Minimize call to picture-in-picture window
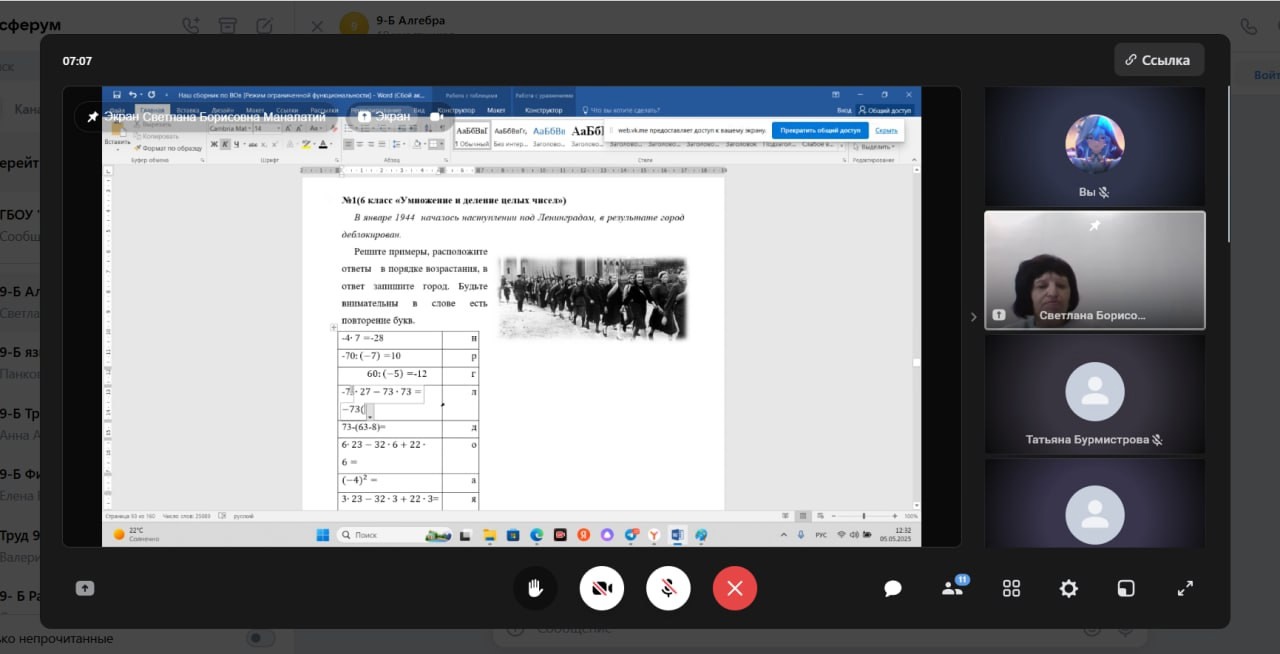This screenshot has width=1280, height=654. click(1127, 588)
